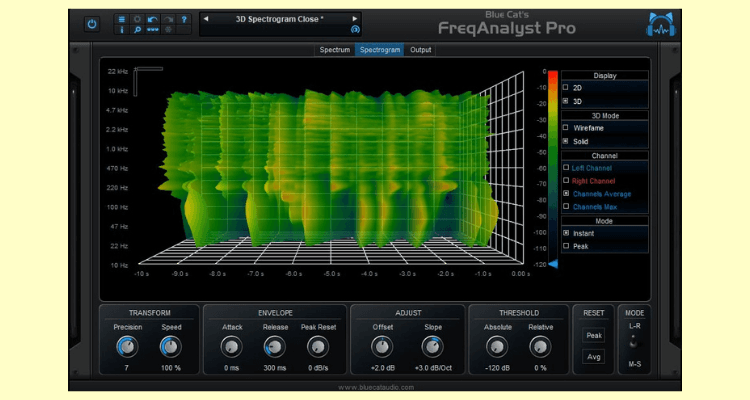The height and width of the screenshot is (400, 750).
Task: Switch to the Output tab
Action: [x=421, y=49]
